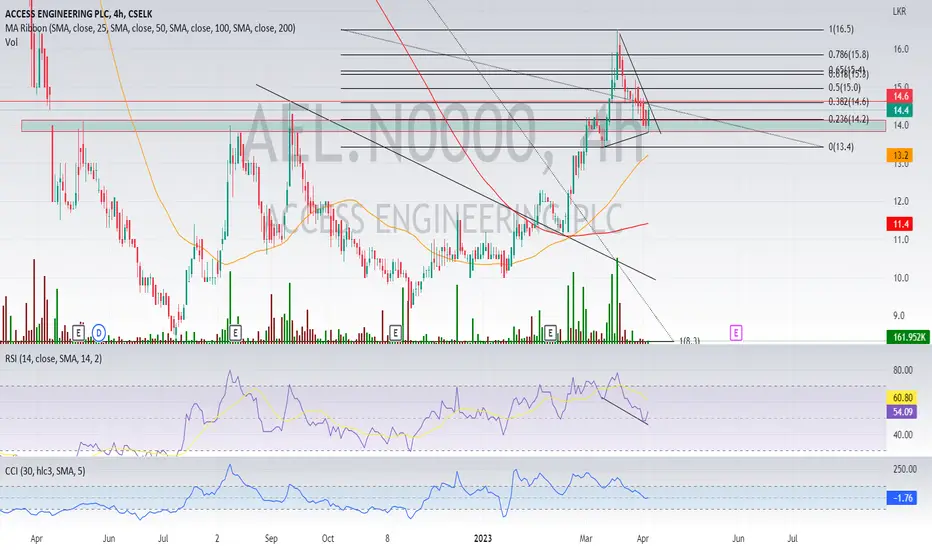
Task: Select the 0.786(15.8) Fibonacci level label
Action: [x=848, y=55]
